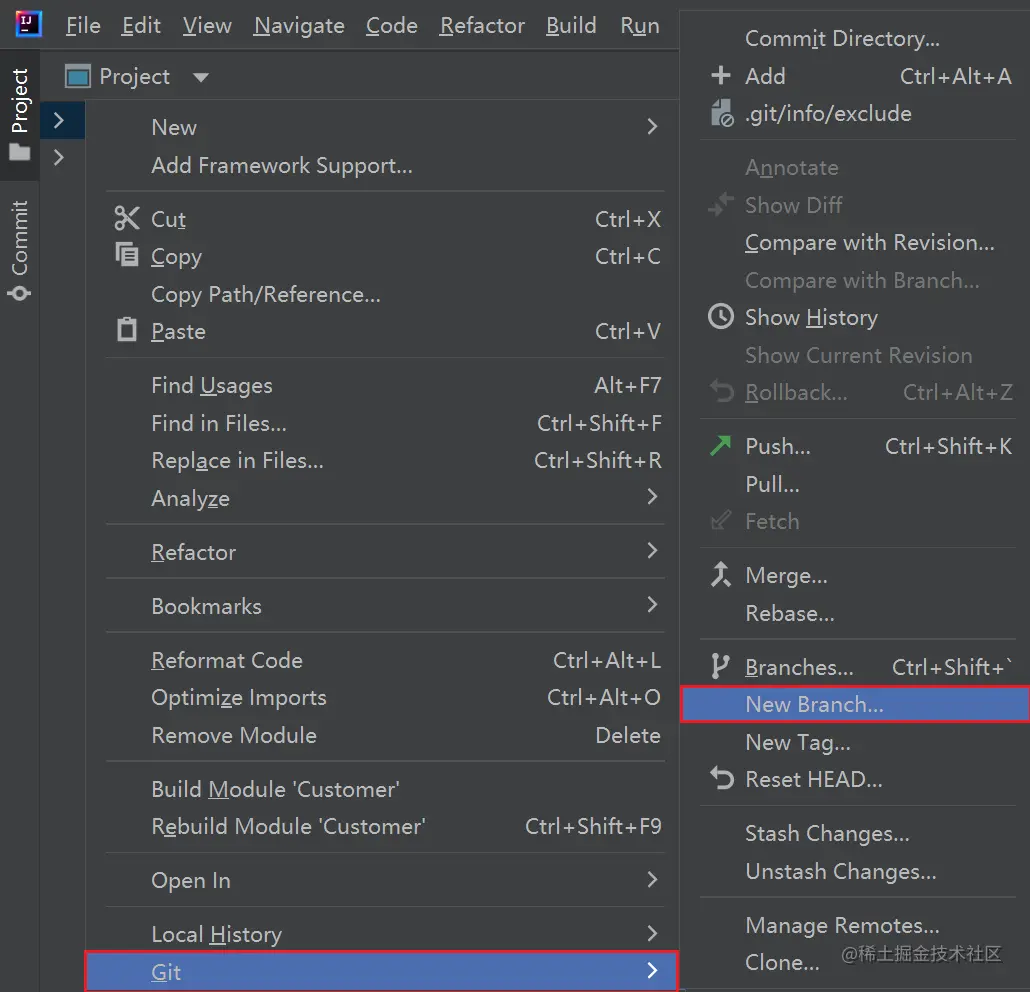Click the plus icon beside Add
The image size is (1030, 992).
pos(720,76)
